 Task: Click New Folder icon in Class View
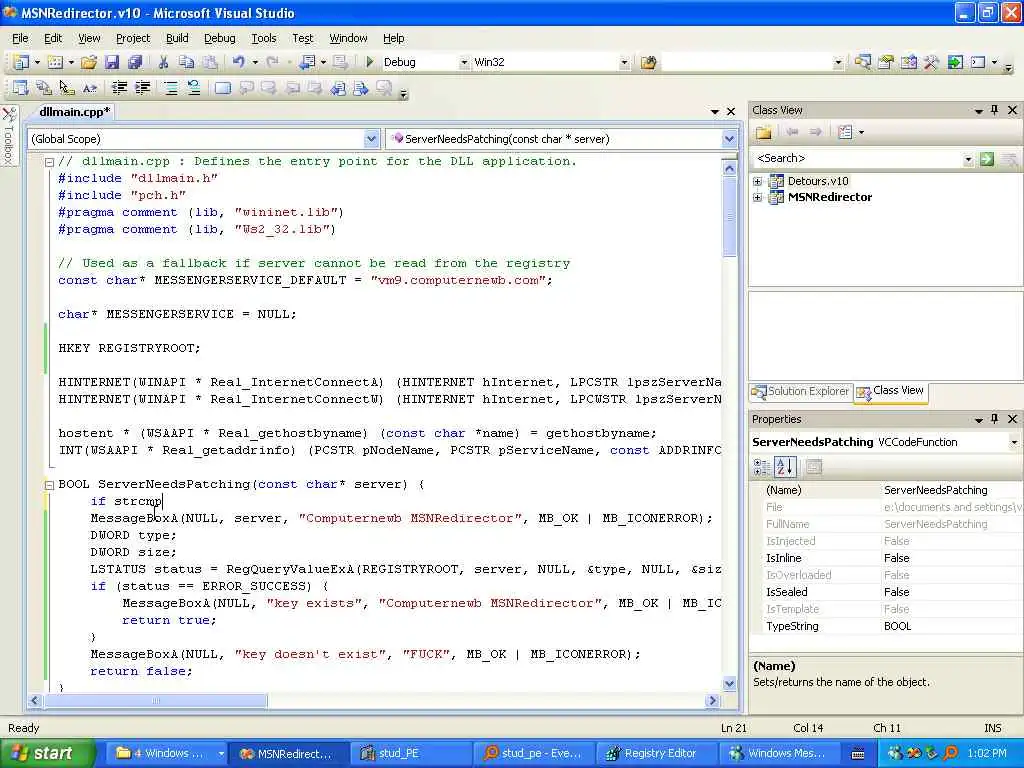[x=763, y=133]
